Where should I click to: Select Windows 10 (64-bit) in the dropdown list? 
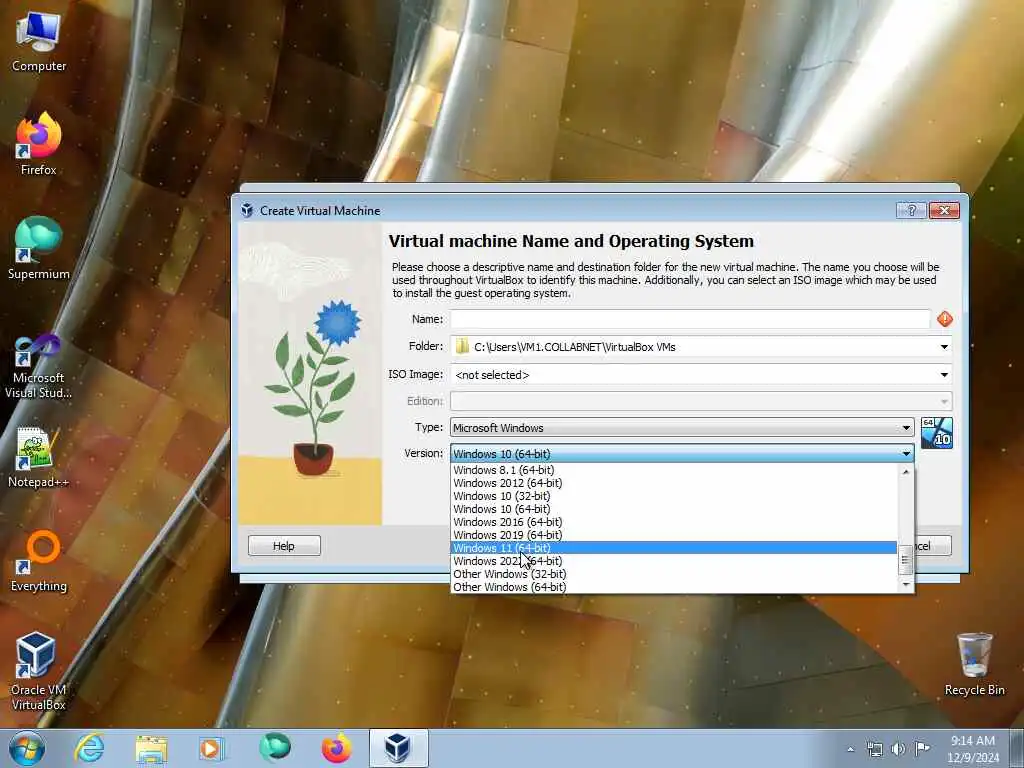pyautogui.click(x=675, y=509)
